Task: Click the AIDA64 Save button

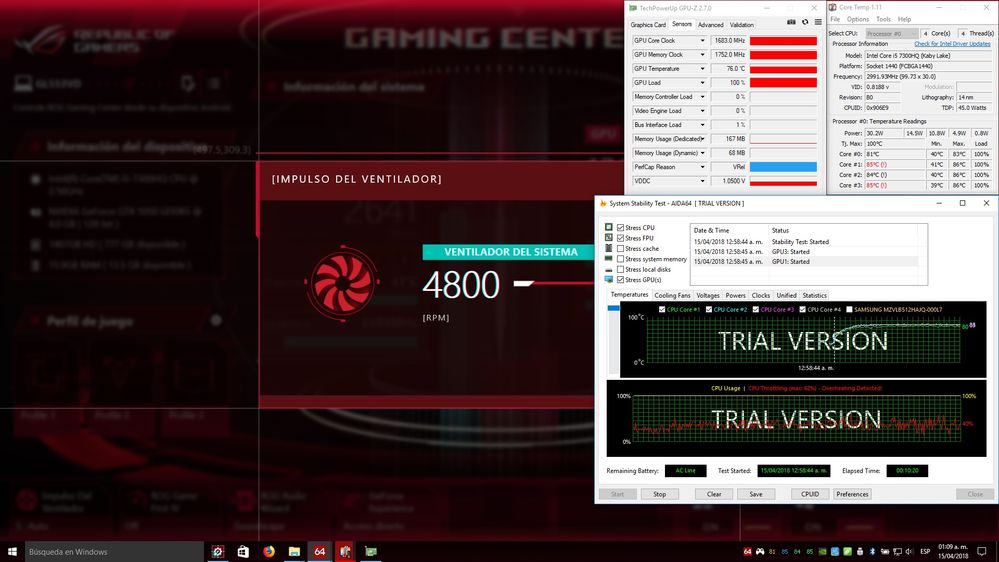Action: 756,494
